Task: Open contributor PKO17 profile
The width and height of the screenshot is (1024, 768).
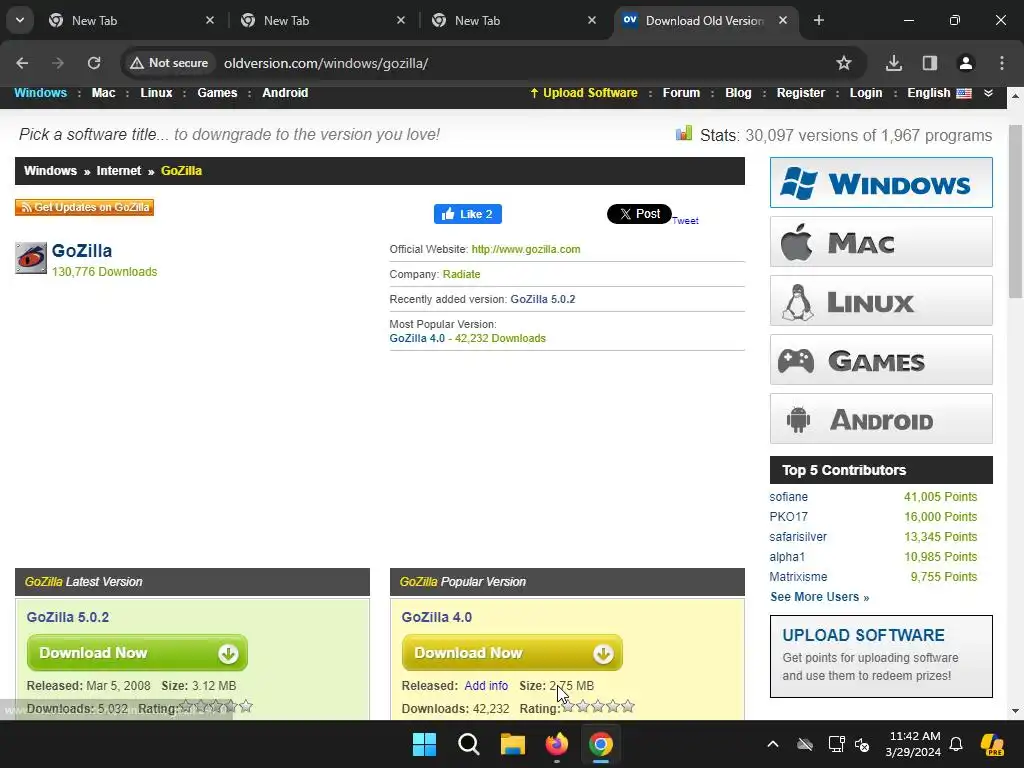Action: [788, 517]
